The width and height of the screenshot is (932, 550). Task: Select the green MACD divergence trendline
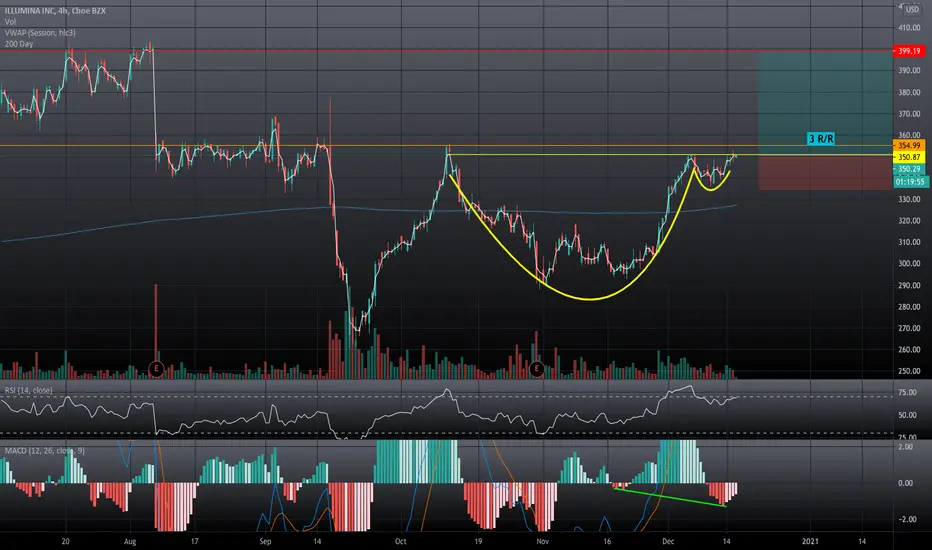(x=670, y=497)
